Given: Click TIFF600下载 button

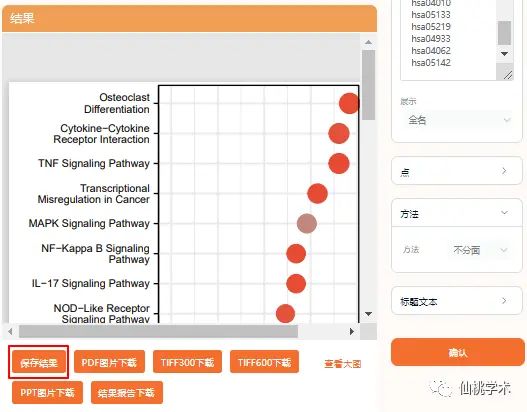Looking at the screenshot, I should [264, 362].
